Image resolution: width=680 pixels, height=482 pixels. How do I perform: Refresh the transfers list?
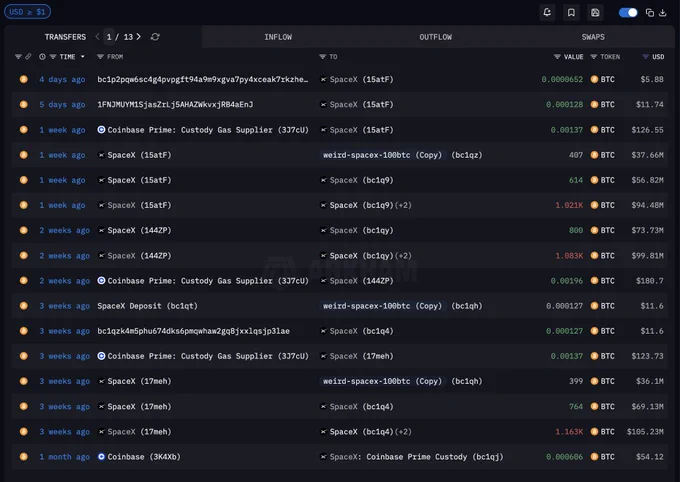coord(155,37)
